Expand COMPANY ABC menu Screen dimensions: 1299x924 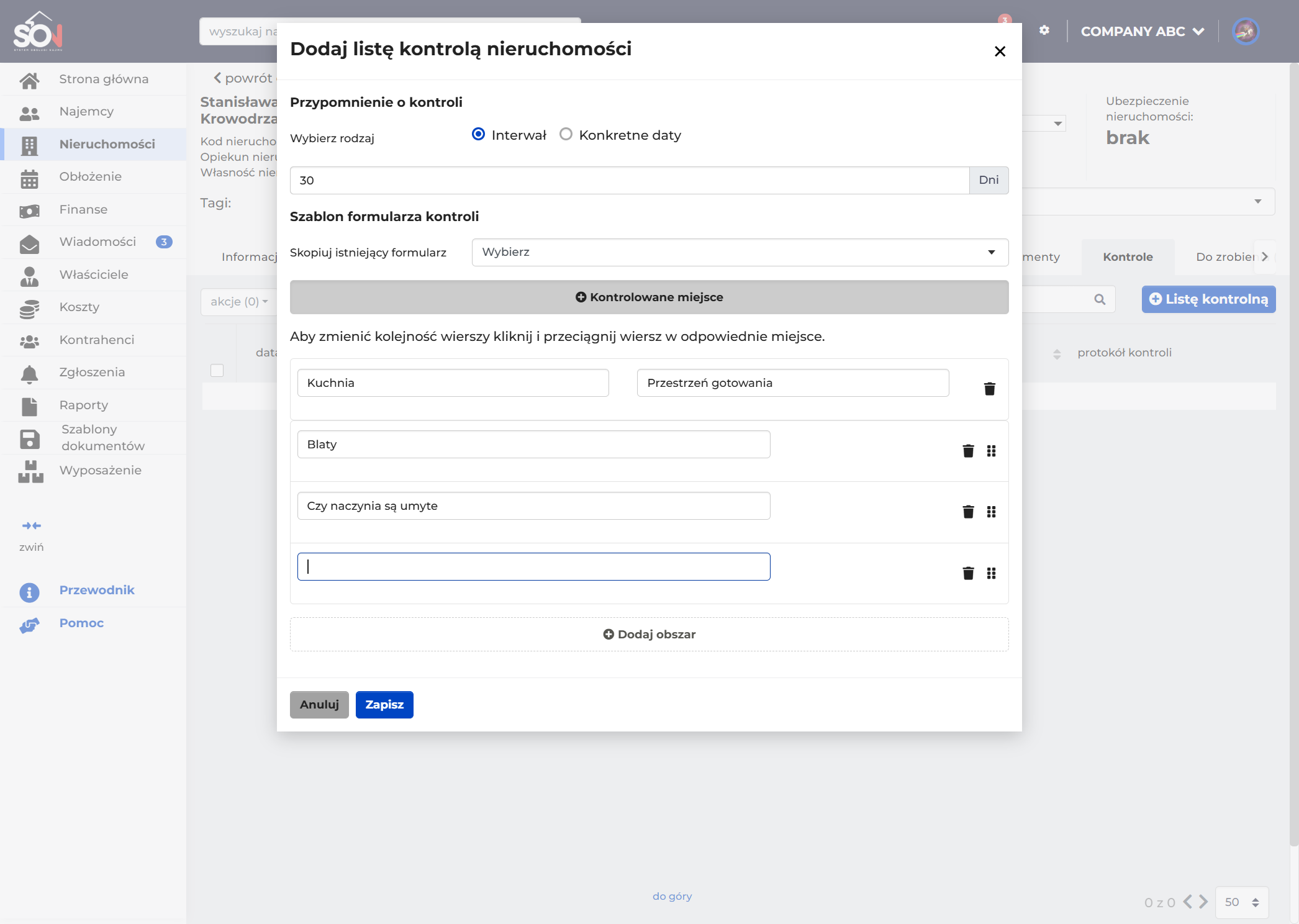(x=1142, y=31)
